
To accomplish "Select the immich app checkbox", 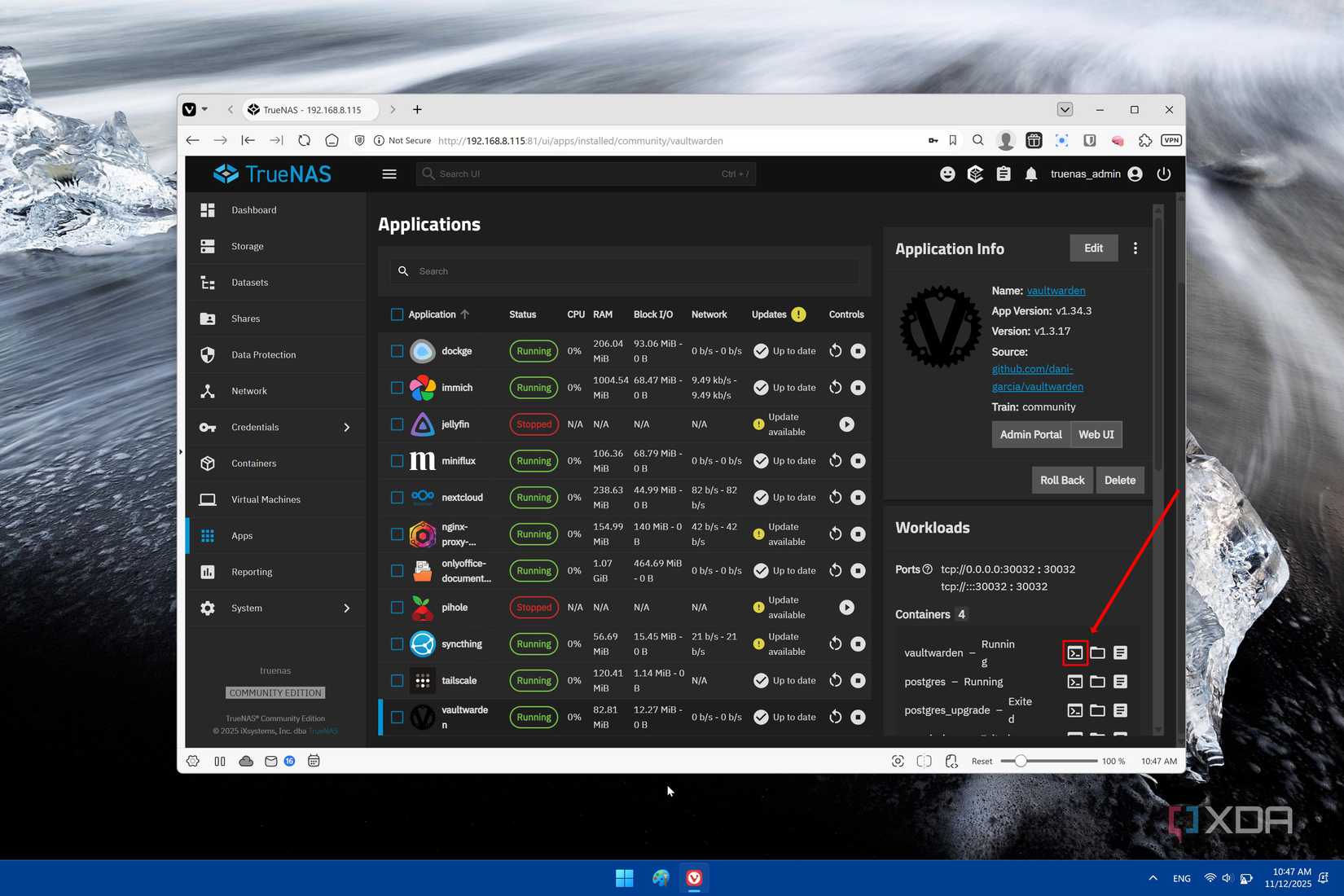I will click(x=397, y=388).
